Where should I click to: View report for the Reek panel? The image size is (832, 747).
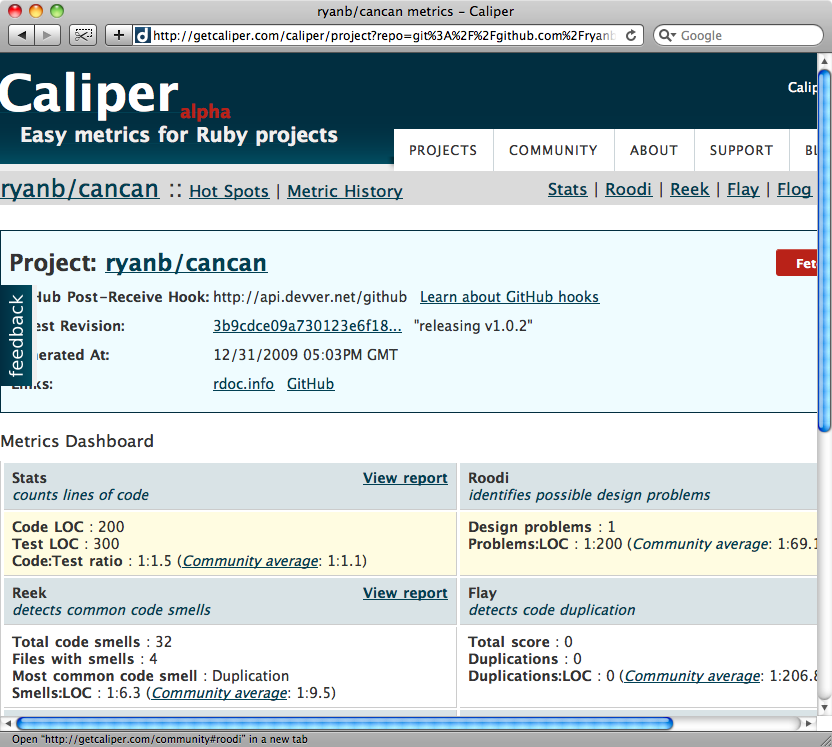[405, 593]
